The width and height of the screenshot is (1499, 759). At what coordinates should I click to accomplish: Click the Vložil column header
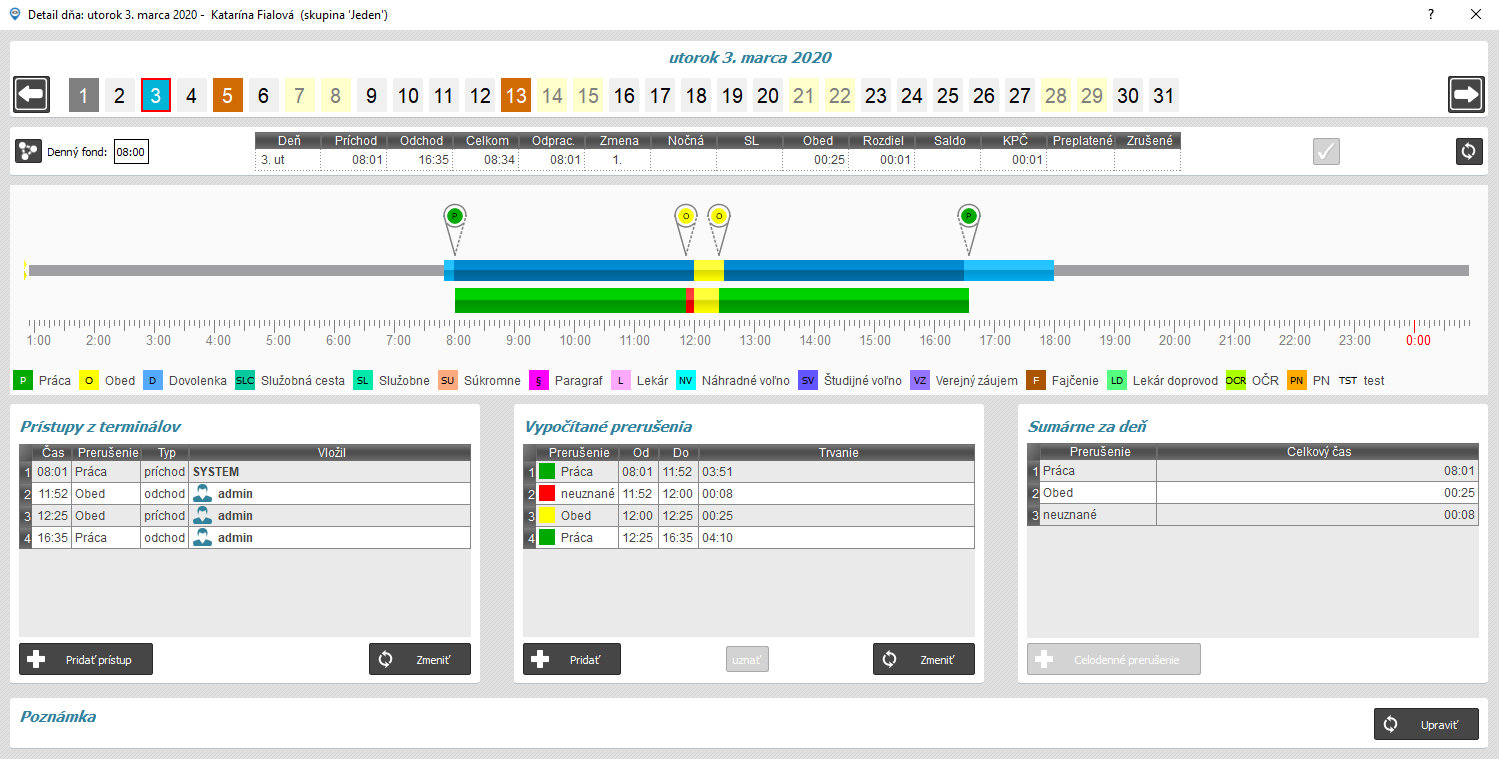(330, 453)
